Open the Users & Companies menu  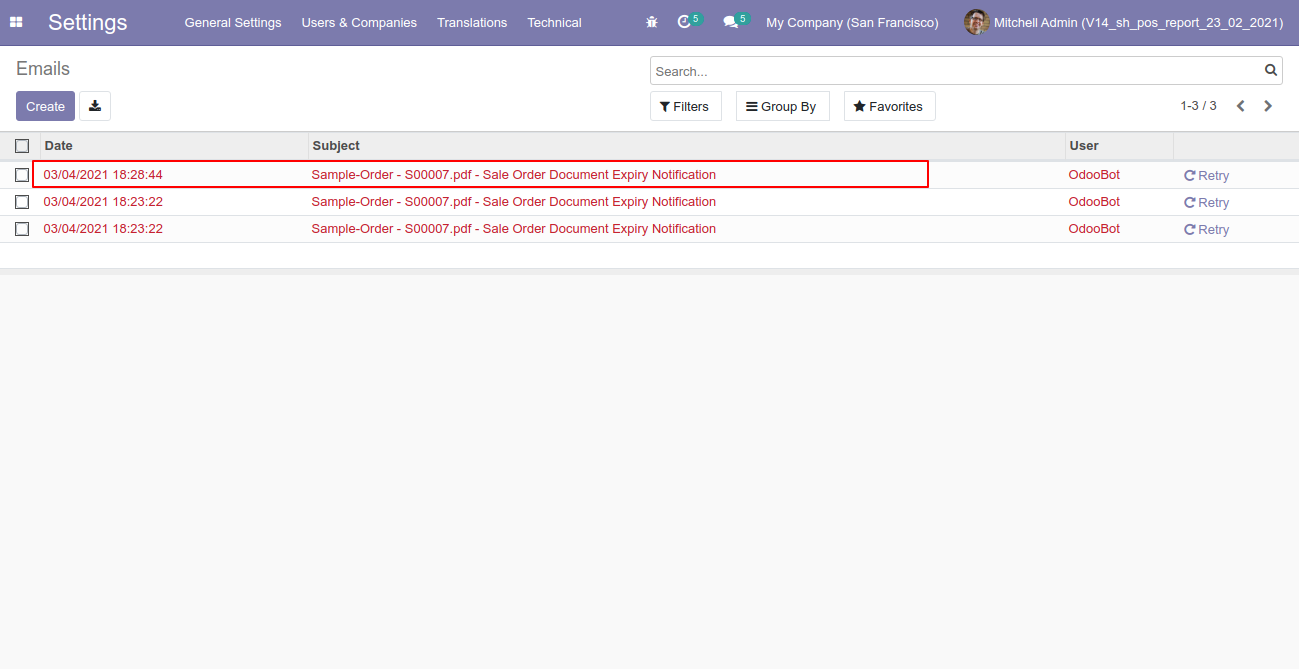point(359,22)
